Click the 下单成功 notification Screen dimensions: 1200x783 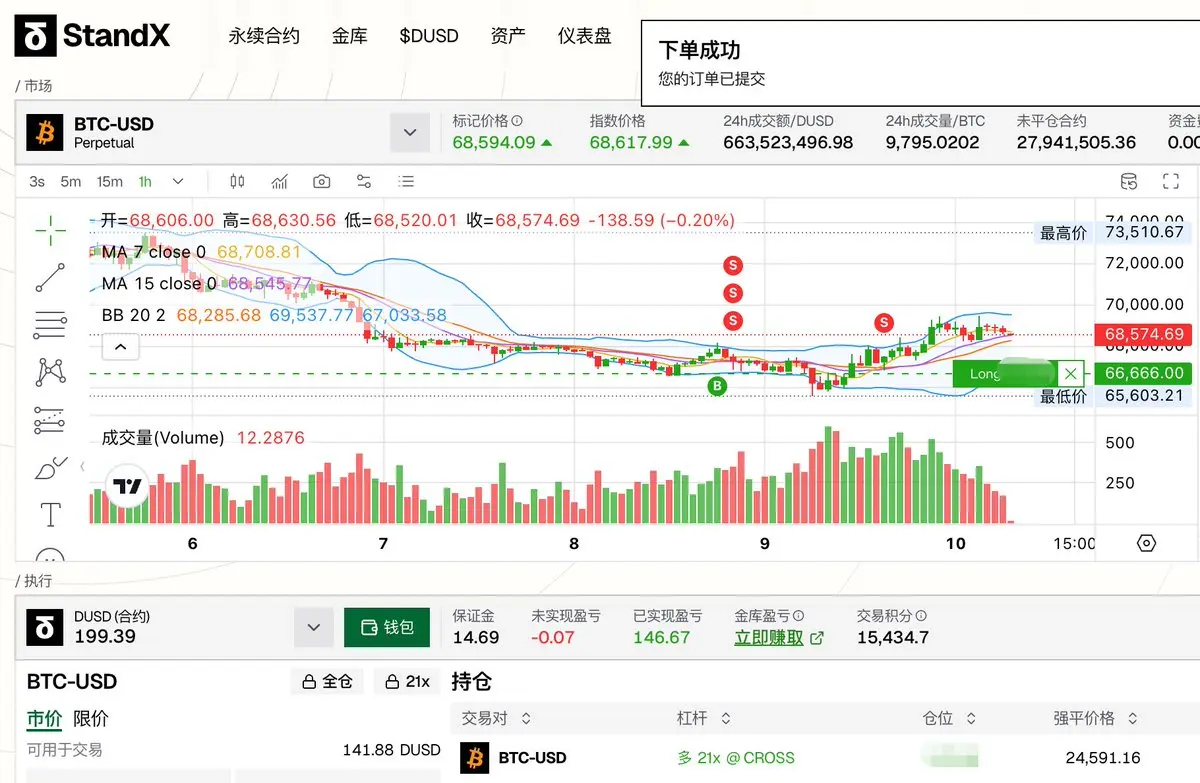pos(920,62)
